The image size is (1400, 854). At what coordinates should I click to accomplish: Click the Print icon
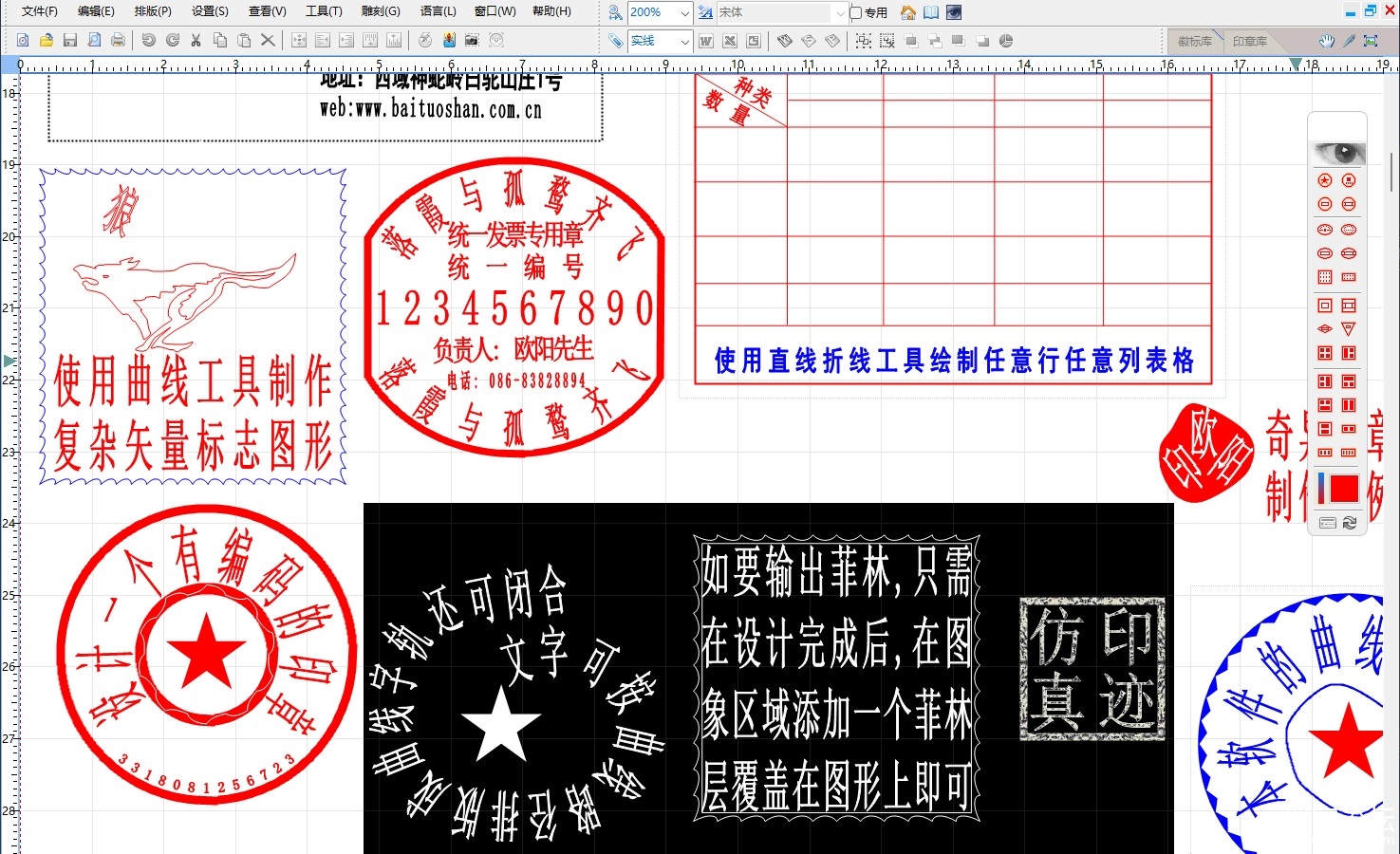pos(118,40)
